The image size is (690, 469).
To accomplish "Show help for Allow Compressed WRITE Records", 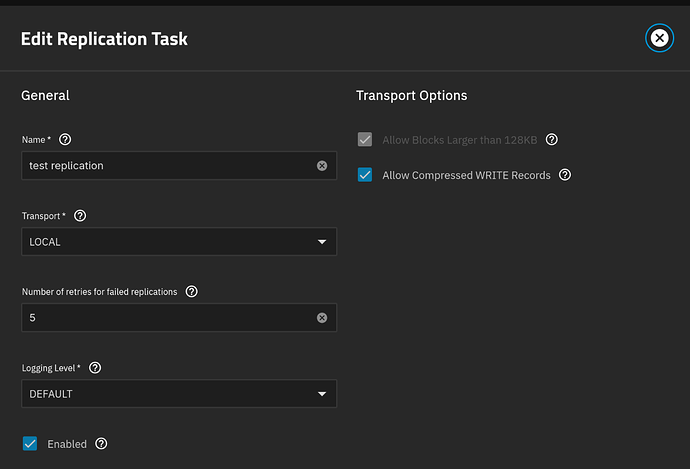I will pos(565,175).
